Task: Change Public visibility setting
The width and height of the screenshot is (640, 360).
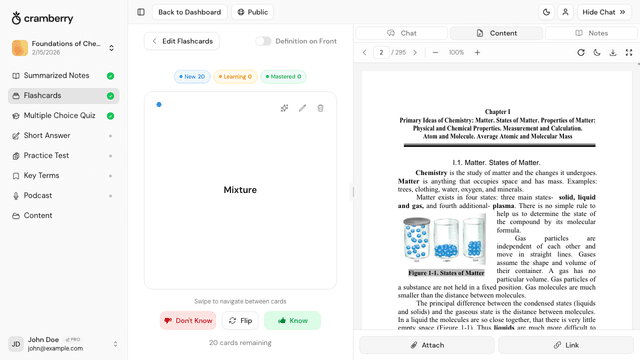Action: (253, 12)
